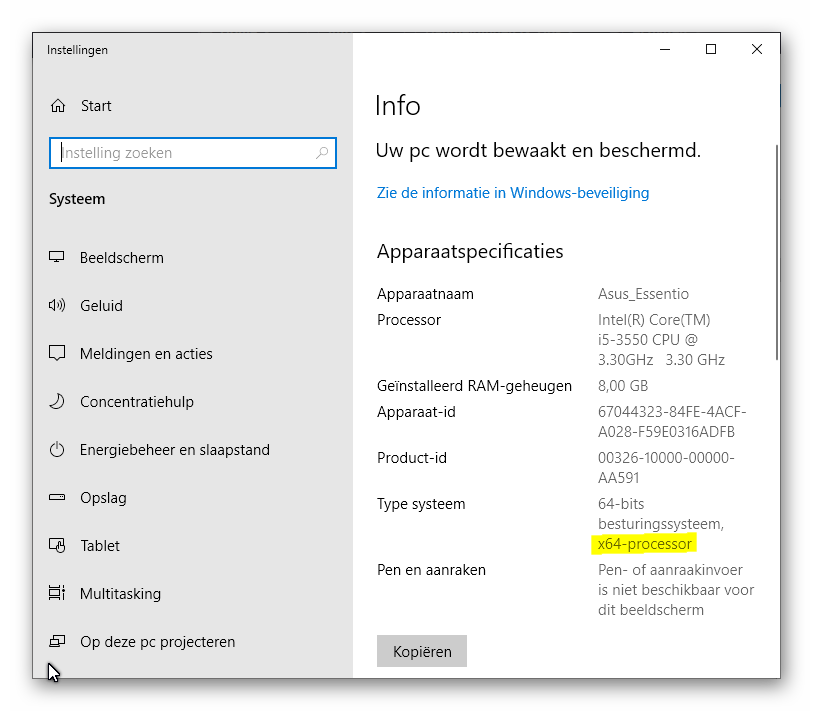
Task: Maximize the Instellingen window
Action: pos(711,49)
